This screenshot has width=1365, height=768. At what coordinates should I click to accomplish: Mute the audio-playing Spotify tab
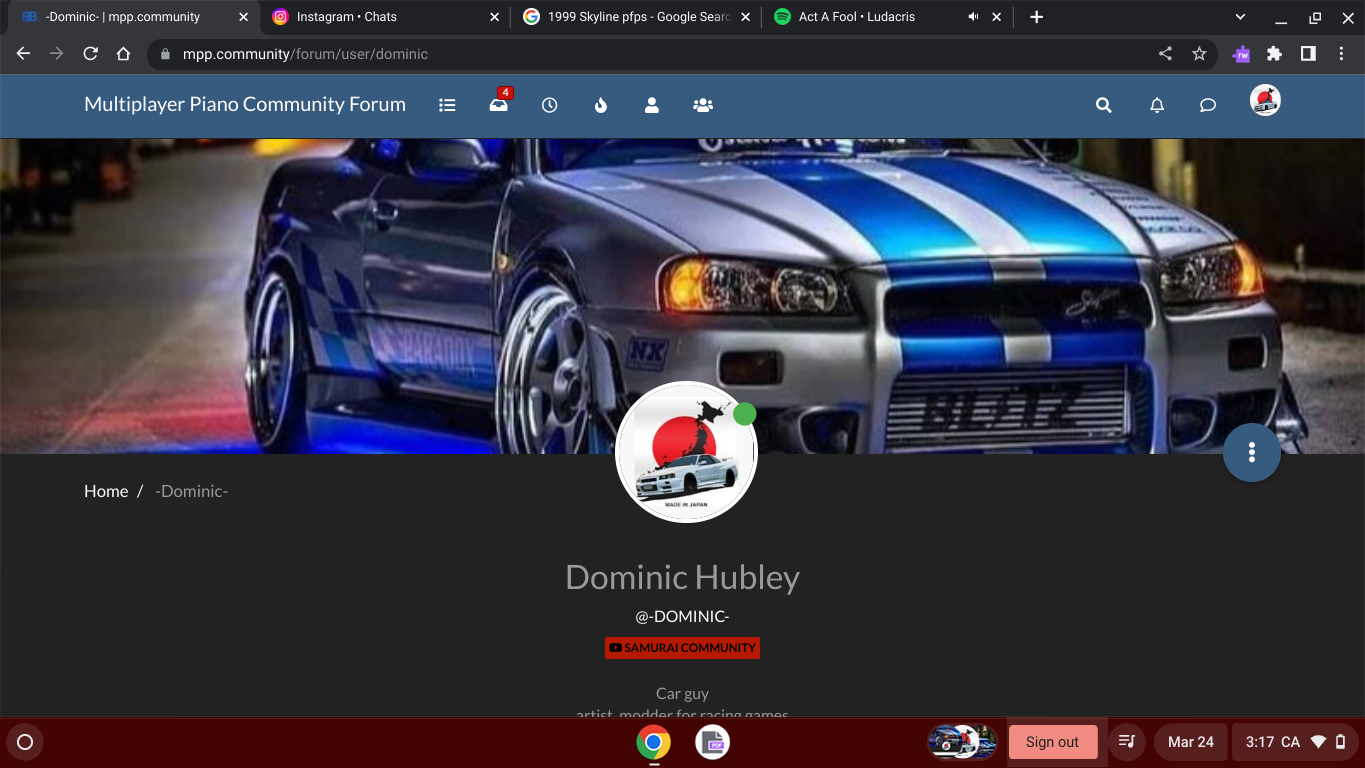[973, 17]
